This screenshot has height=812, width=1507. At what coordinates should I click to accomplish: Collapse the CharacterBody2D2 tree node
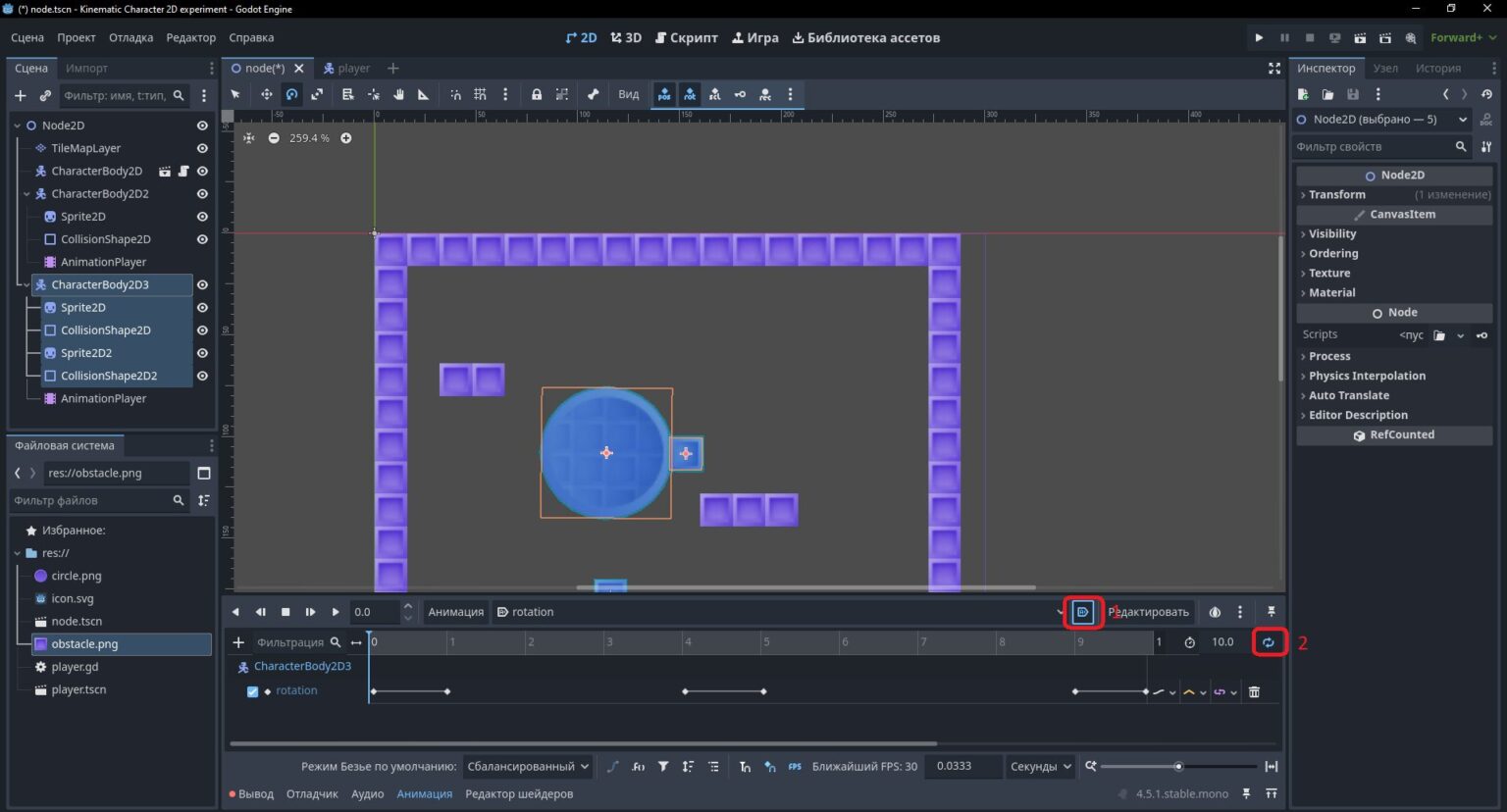tap(26, 194)
